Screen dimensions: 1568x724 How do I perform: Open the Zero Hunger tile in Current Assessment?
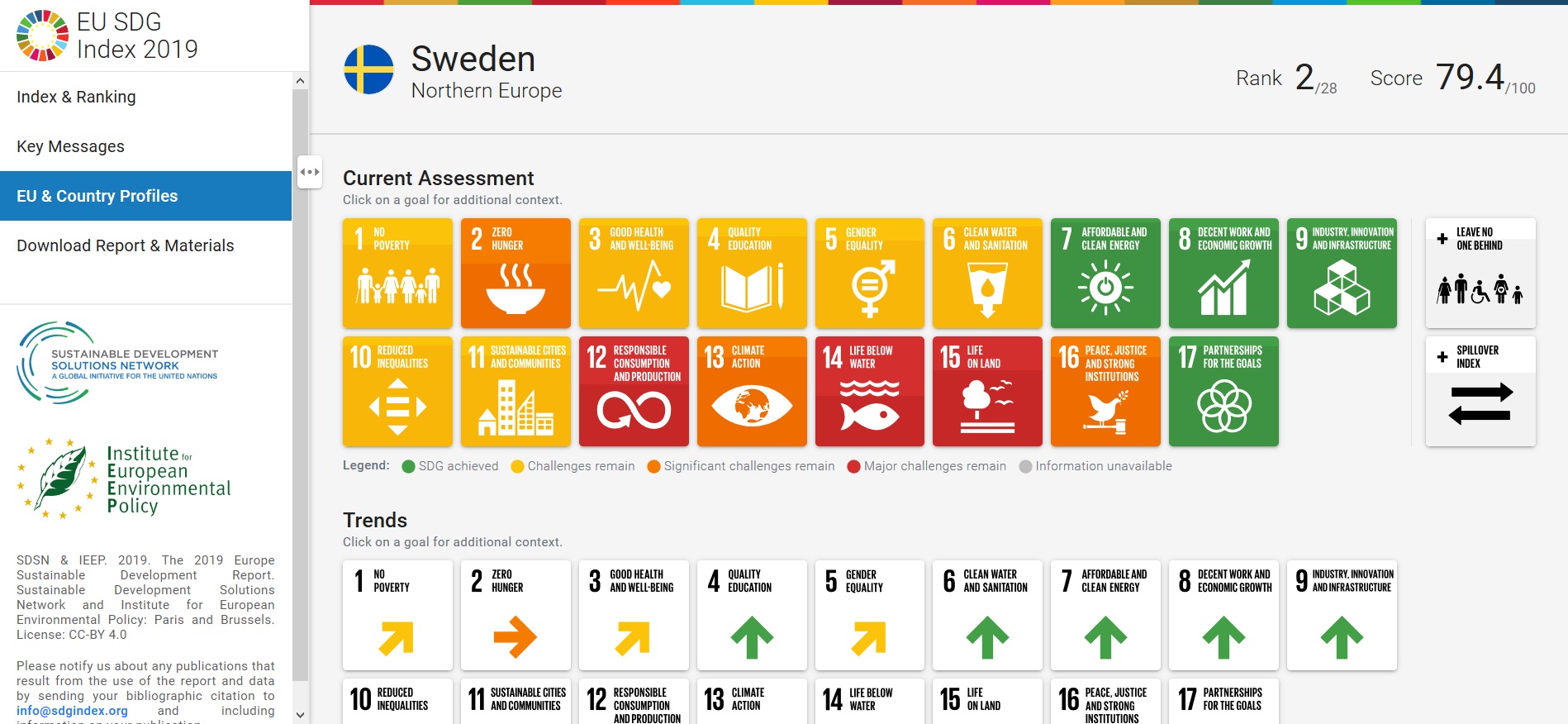click(x=516, y=274)
